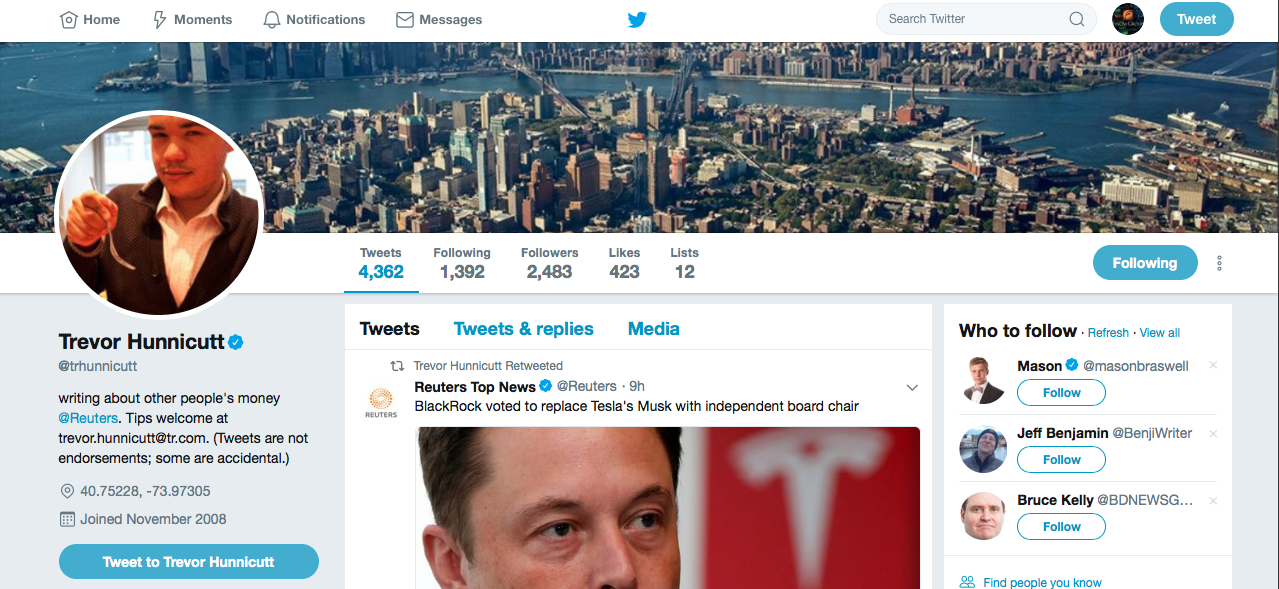This screenshot has width=1279, height=589.
Task: Open the three-dot profile options menu
Action: 1219,263
